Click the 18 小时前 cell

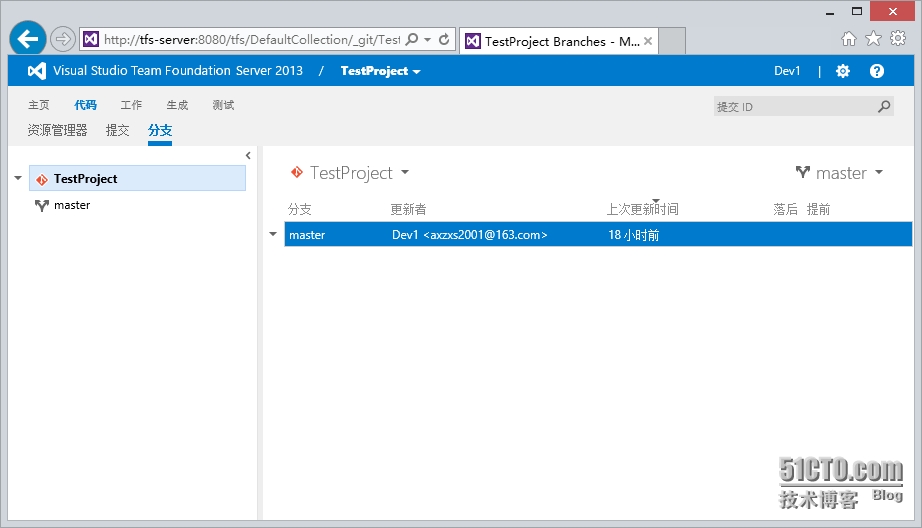point(633,235)
